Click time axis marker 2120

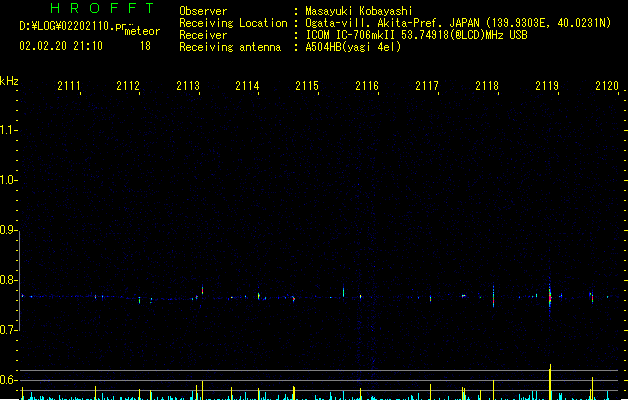[607, 85]
